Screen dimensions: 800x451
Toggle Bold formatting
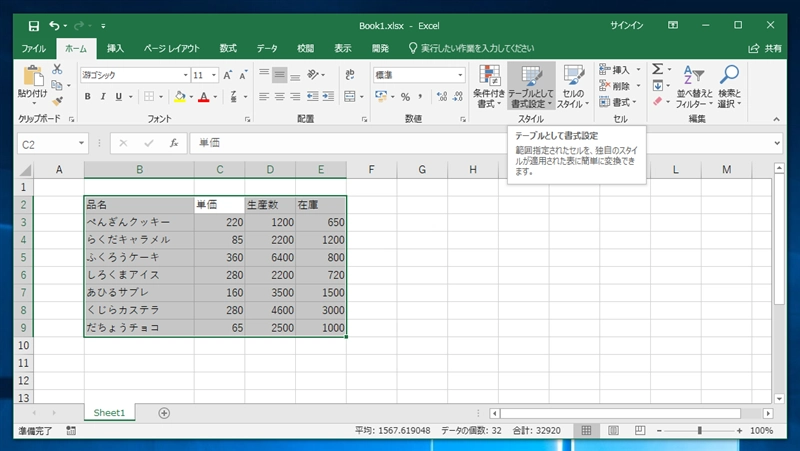pos(88,96)
